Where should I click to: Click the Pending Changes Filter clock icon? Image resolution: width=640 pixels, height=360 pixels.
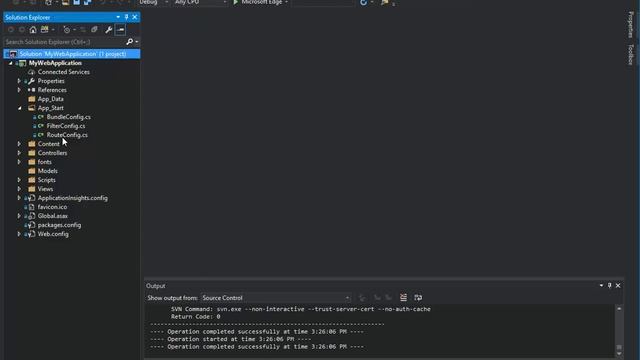[67, 30]
